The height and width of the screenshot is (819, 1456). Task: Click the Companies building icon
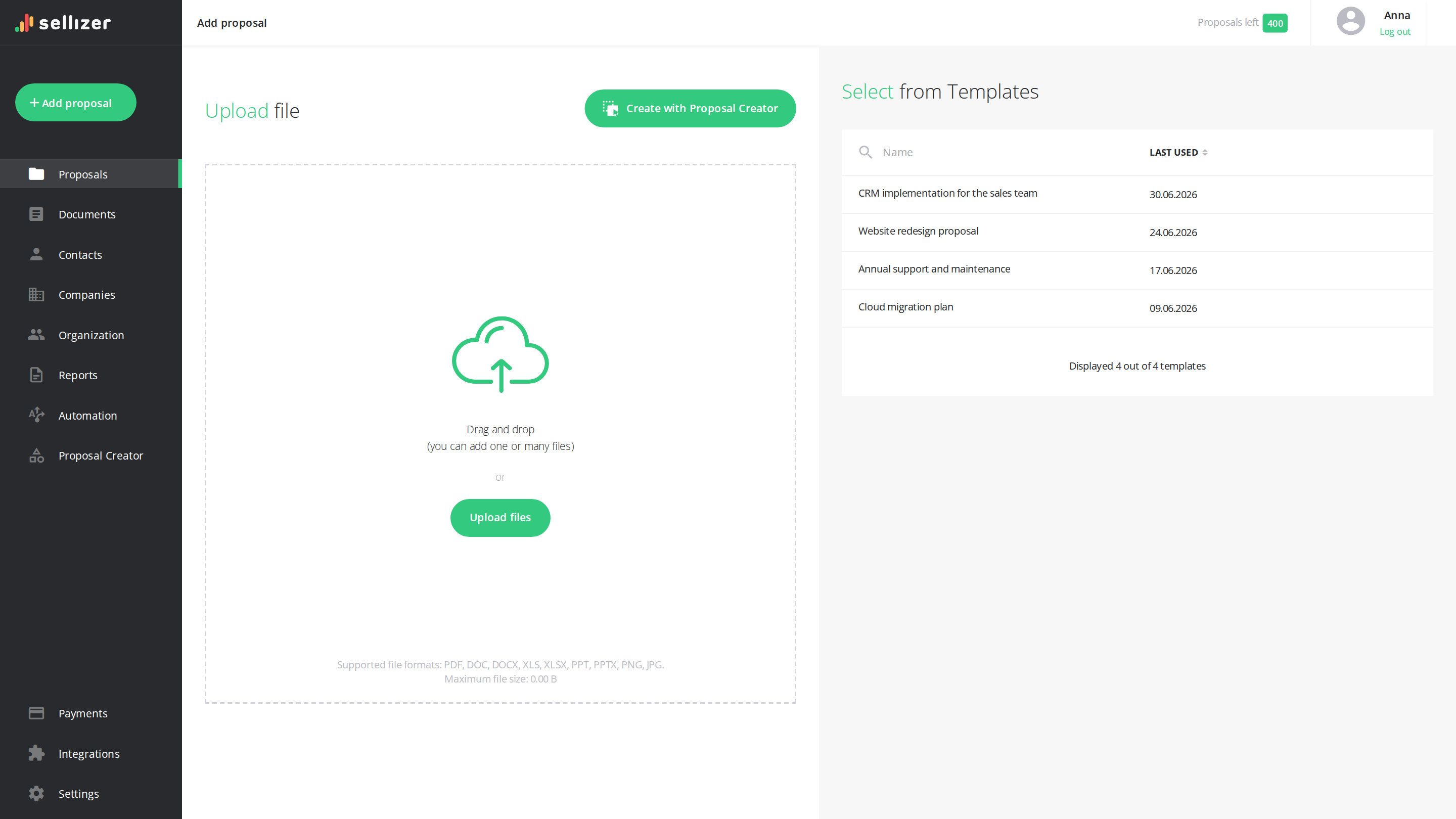pos(36,294)
